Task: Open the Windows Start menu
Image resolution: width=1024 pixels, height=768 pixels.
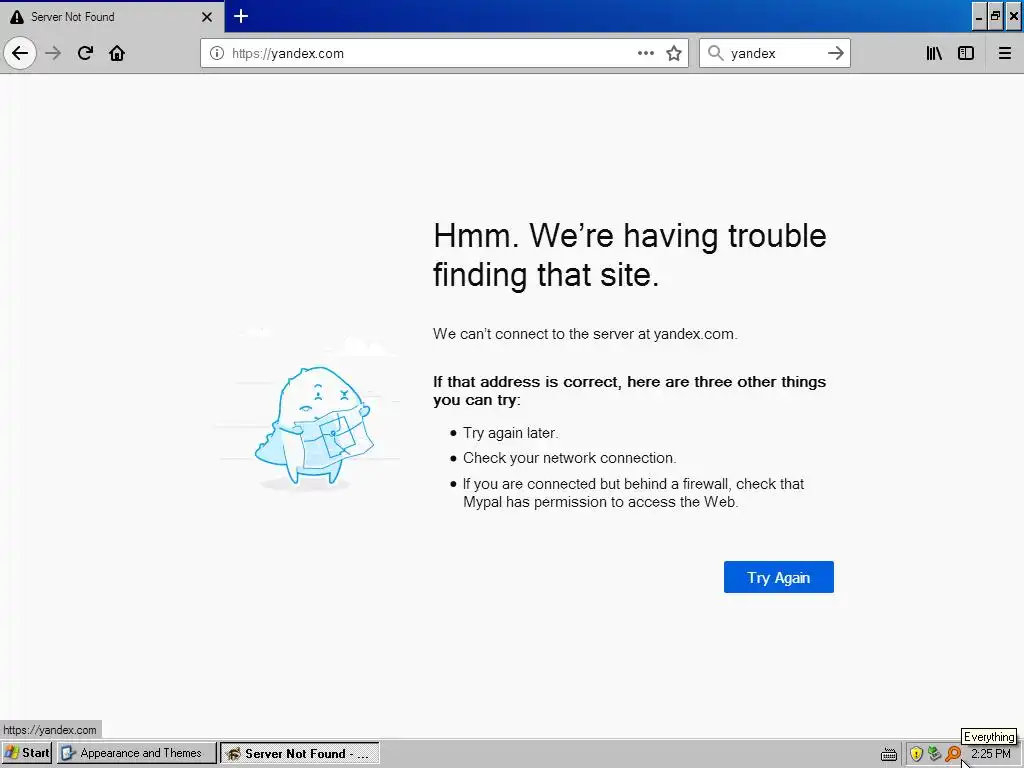Action: click(x=27, y=753)
